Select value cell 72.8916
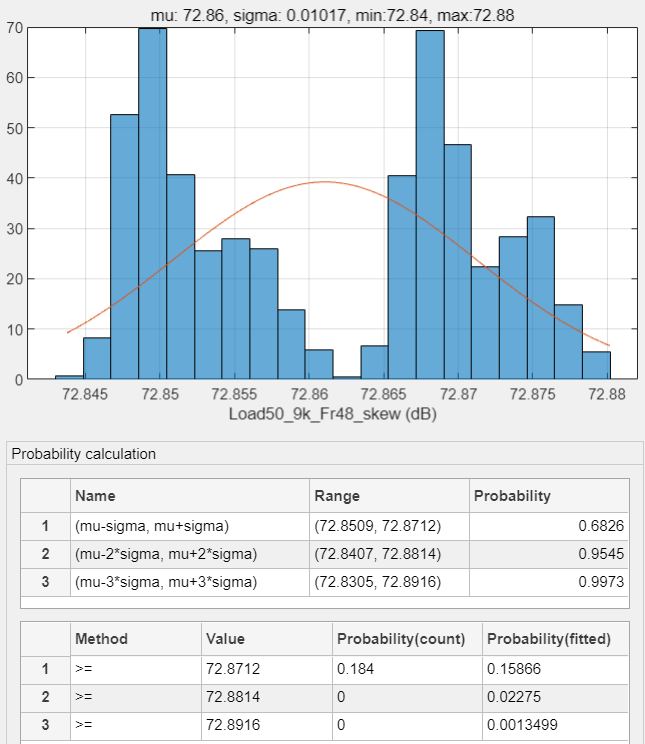645x744 pixels. (x=267, y=725)
